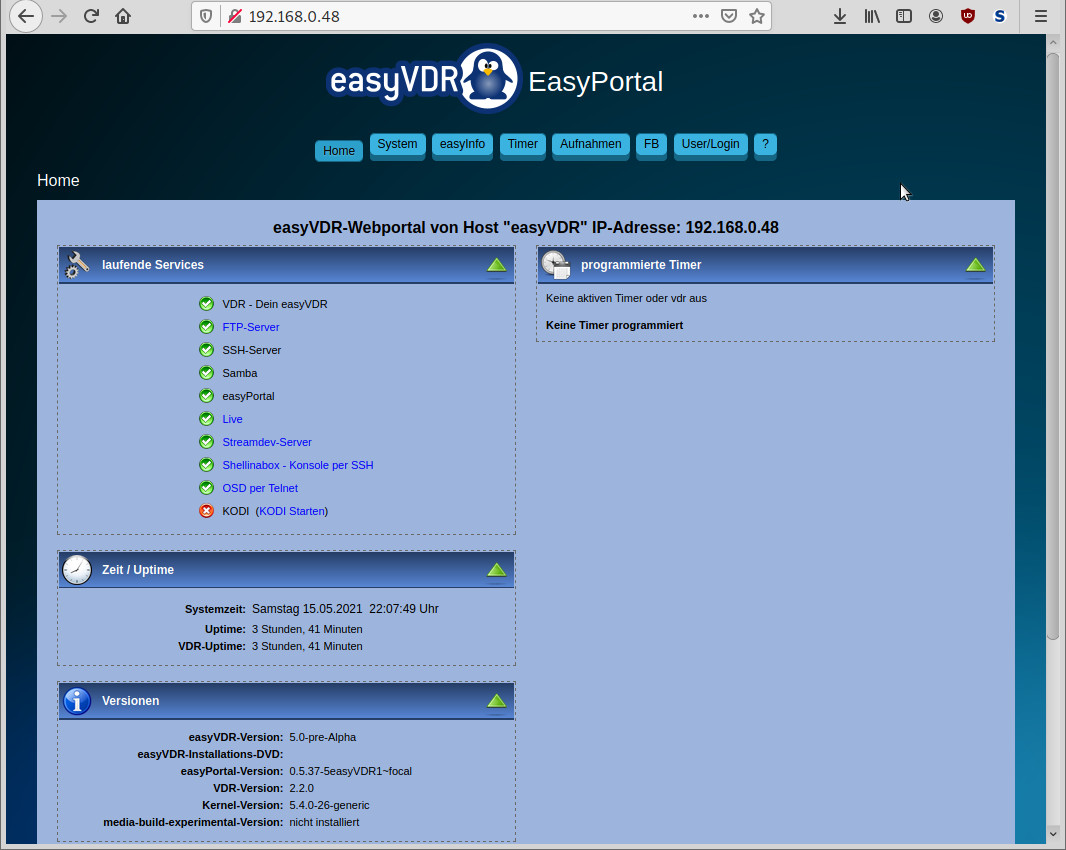Click the blue S extension icon
Screen dimensions: 1066x850
click(1000, 16)
